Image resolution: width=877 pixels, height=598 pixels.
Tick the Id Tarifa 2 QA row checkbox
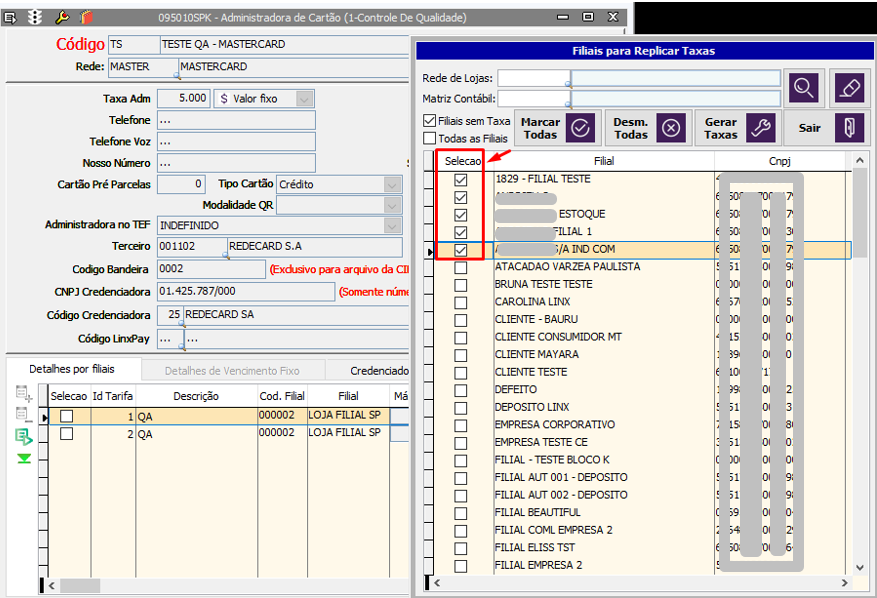coord(67,434)
